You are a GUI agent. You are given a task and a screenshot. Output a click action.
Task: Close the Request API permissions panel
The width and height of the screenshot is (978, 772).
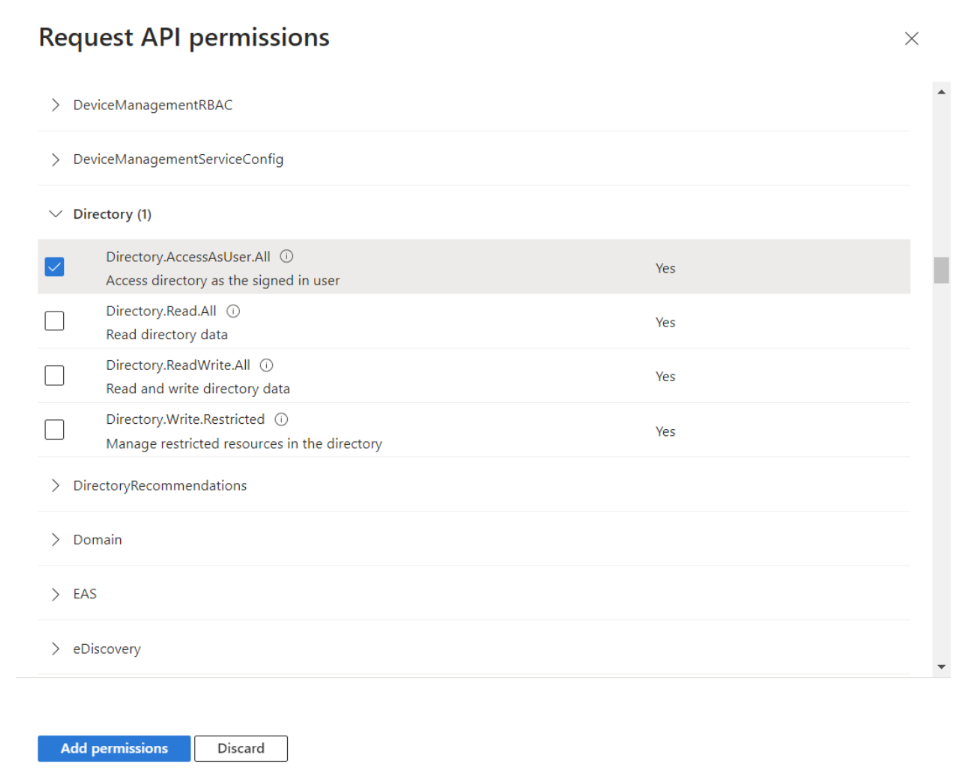tap(911, 39)
